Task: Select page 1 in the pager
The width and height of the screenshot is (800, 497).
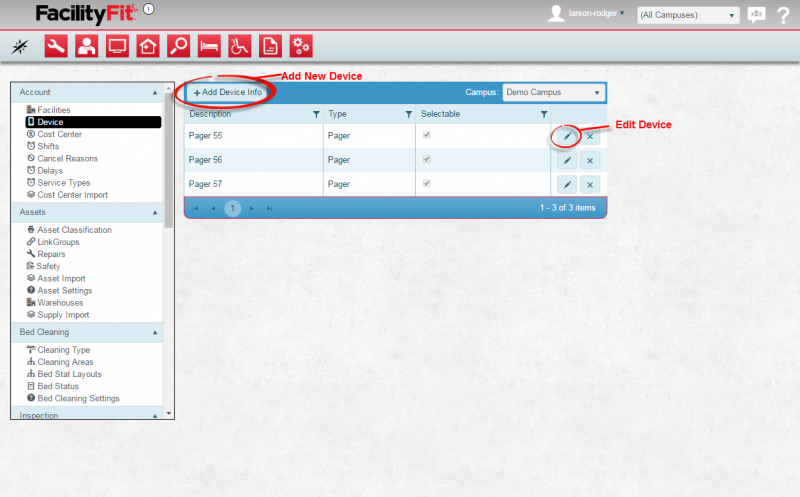Action: coord(233,208)
